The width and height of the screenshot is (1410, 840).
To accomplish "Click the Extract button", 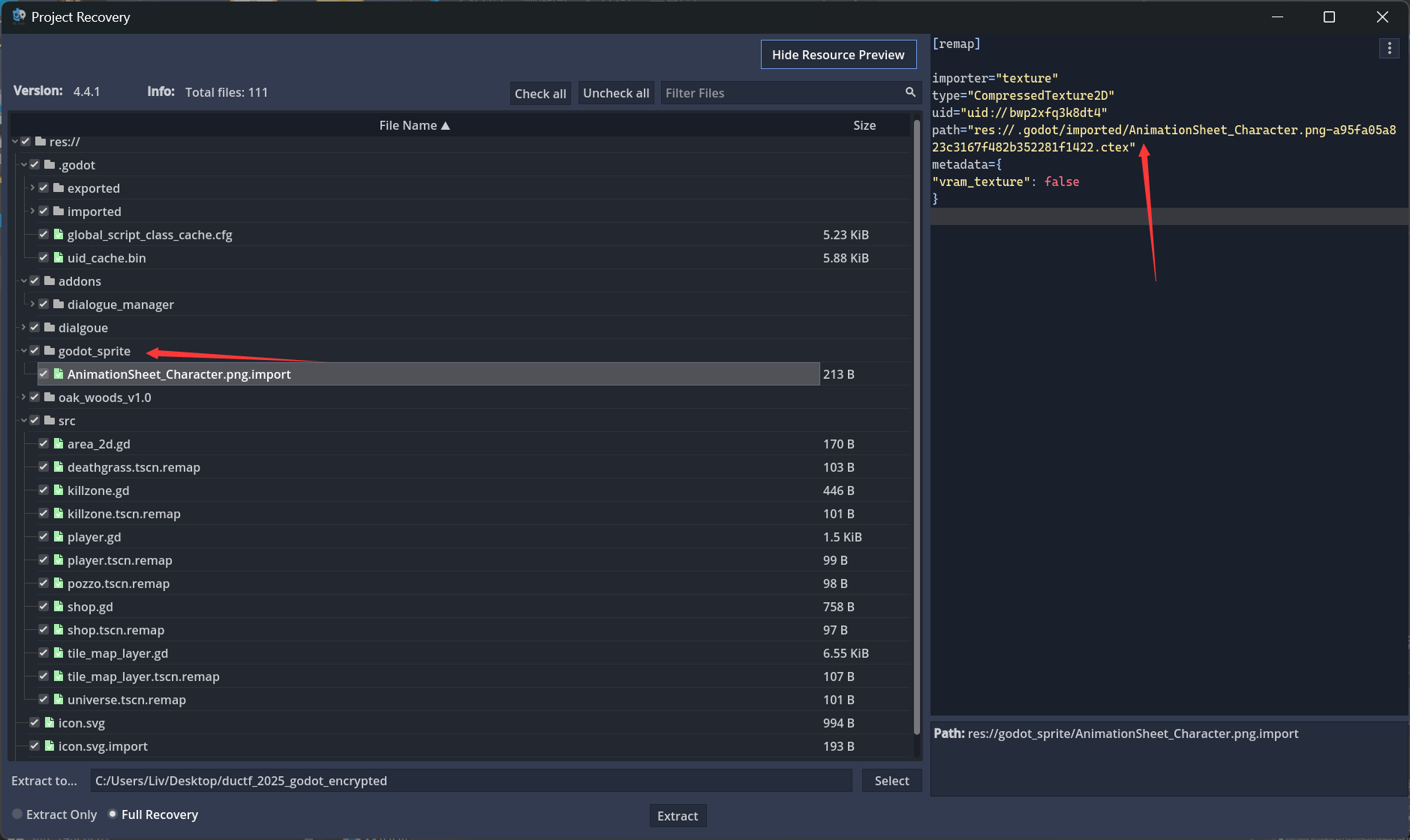I will (678, 816).
